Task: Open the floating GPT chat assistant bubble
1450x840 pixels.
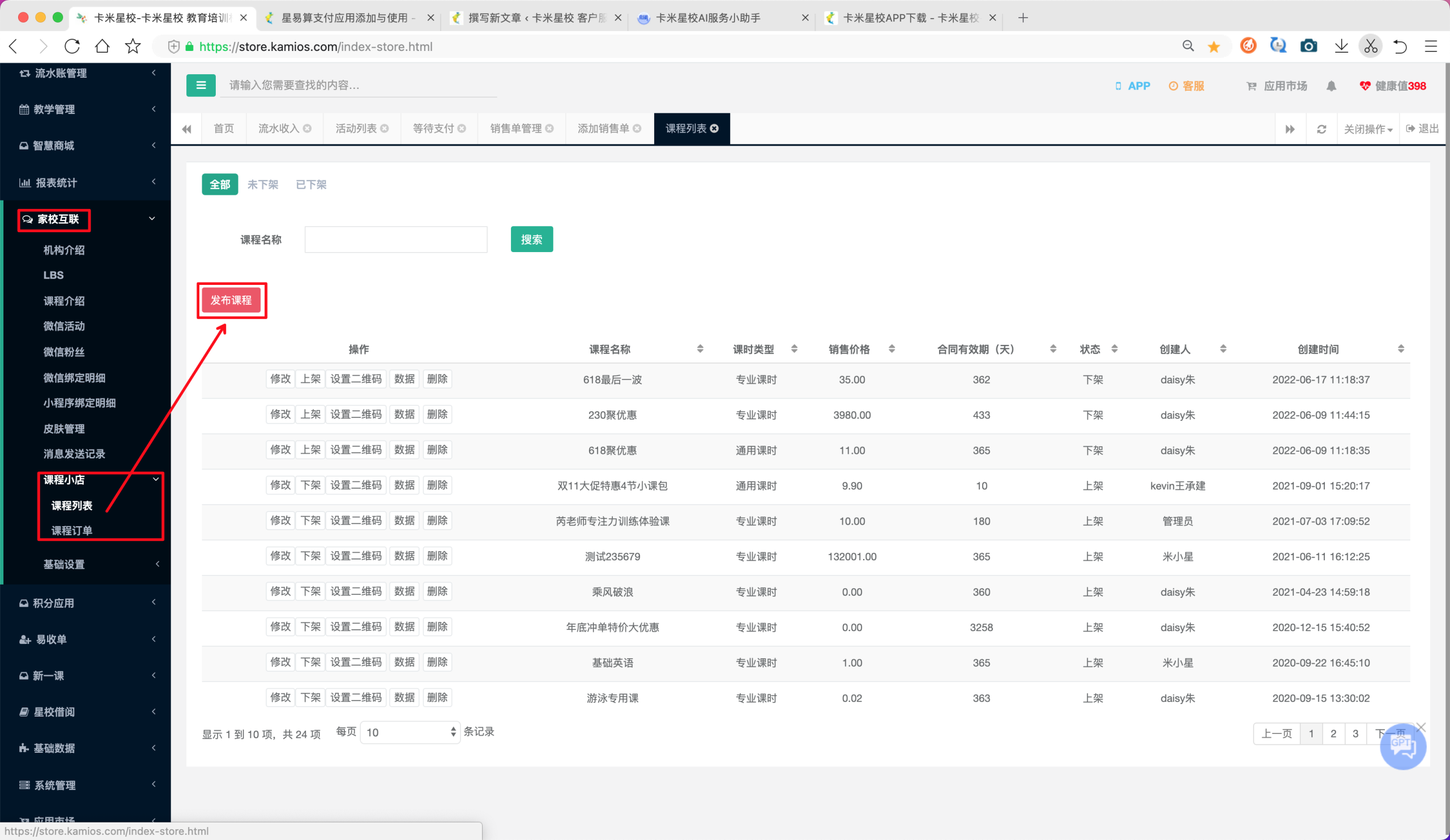Action: pos(1403,747)
